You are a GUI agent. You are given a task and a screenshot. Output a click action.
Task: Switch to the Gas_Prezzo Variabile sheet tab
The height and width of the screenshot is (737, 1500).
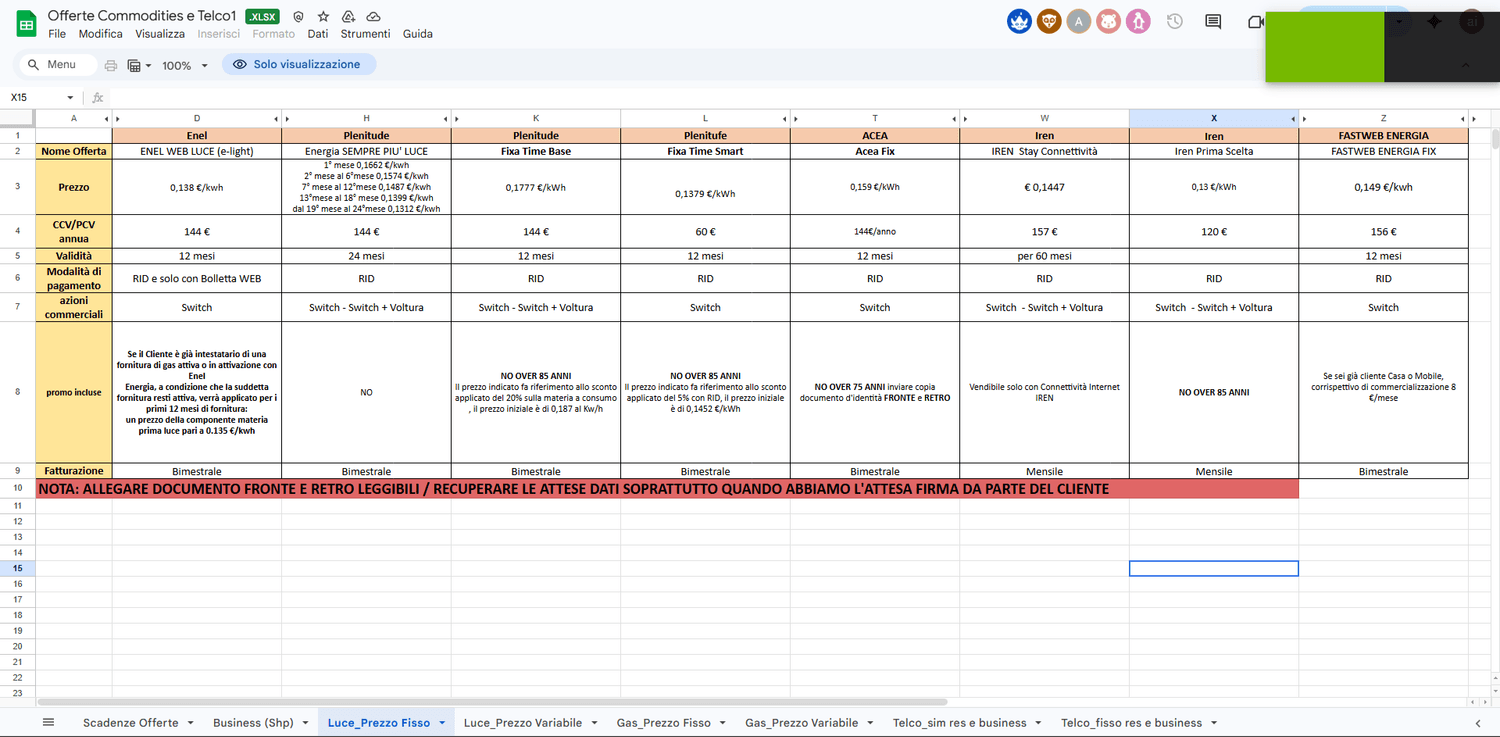[802, 723]
